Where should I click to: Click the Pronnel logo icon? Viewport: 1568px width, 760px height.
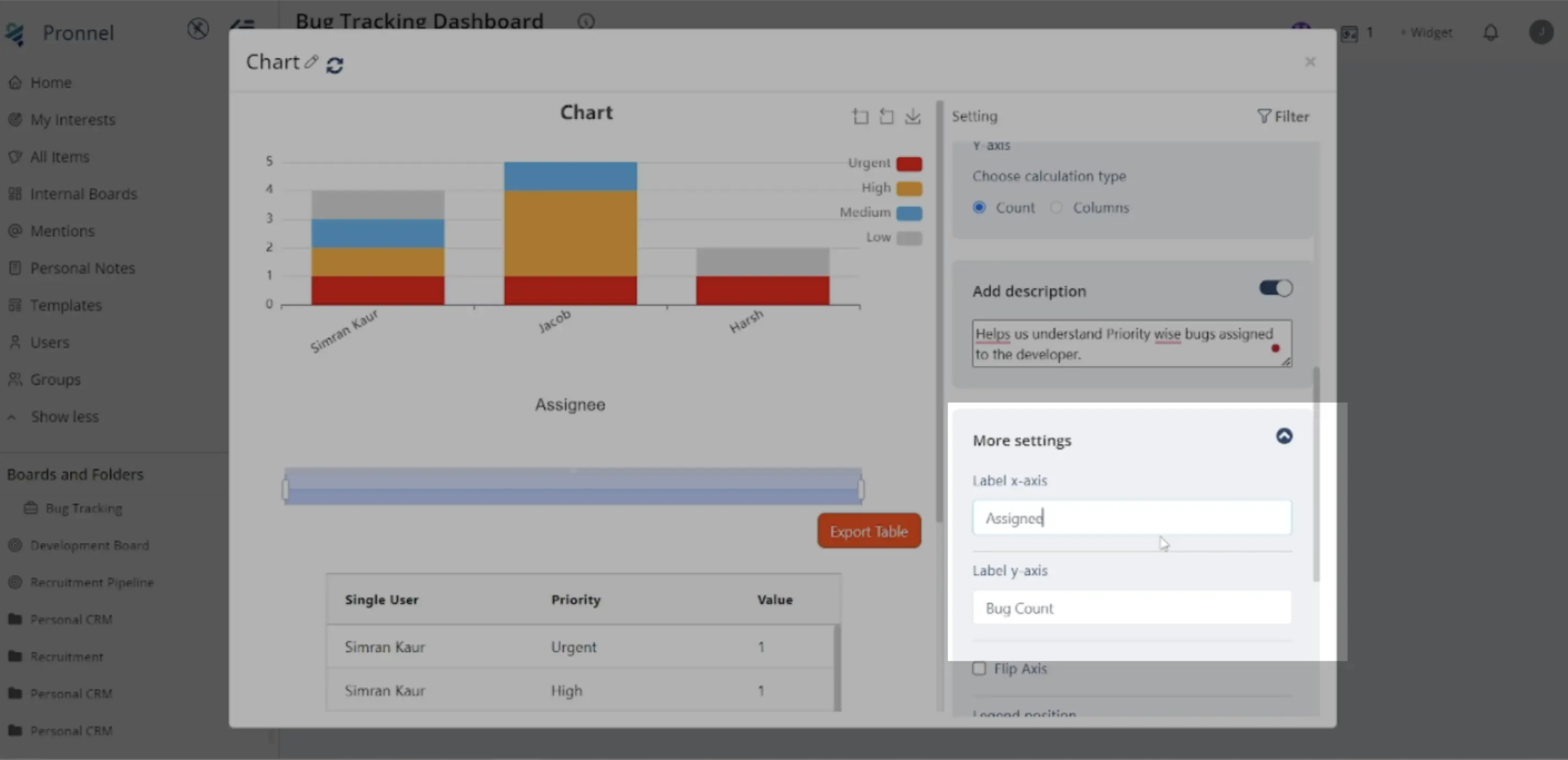tap(15, 34)
